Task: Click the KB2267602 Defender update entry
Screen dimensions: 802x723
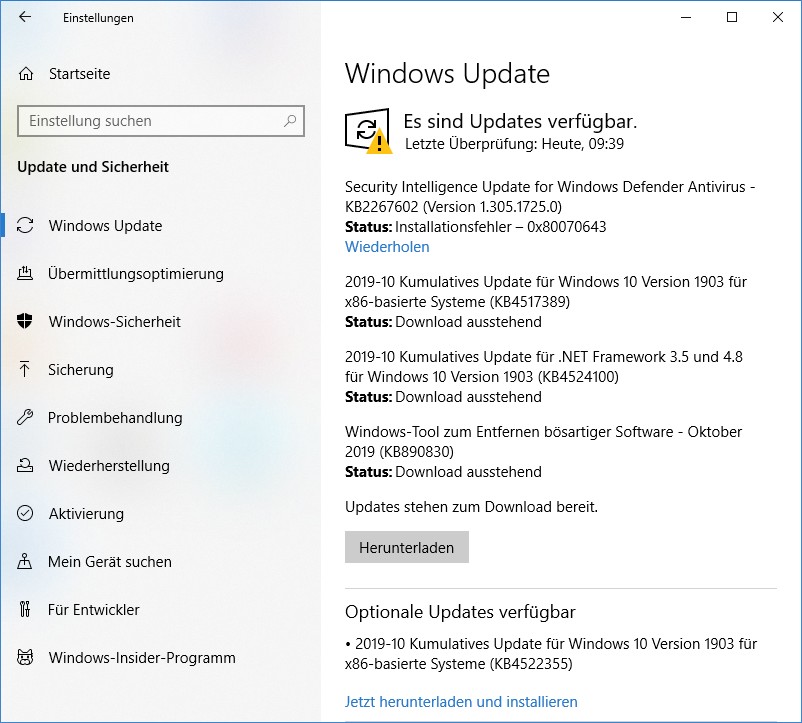Action: (550, 196)
